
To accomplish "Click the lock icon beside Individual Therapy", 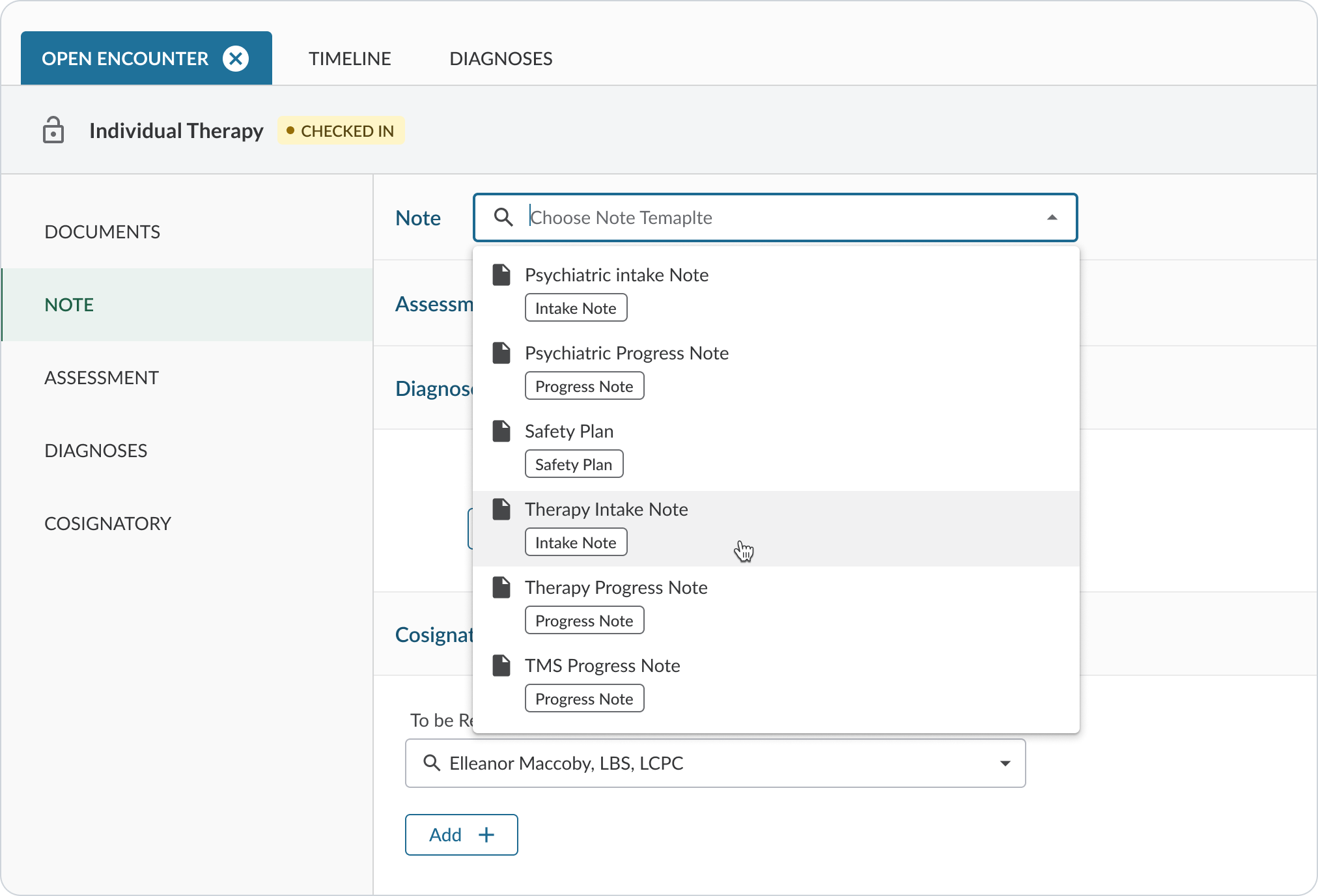I will point(53,130).
